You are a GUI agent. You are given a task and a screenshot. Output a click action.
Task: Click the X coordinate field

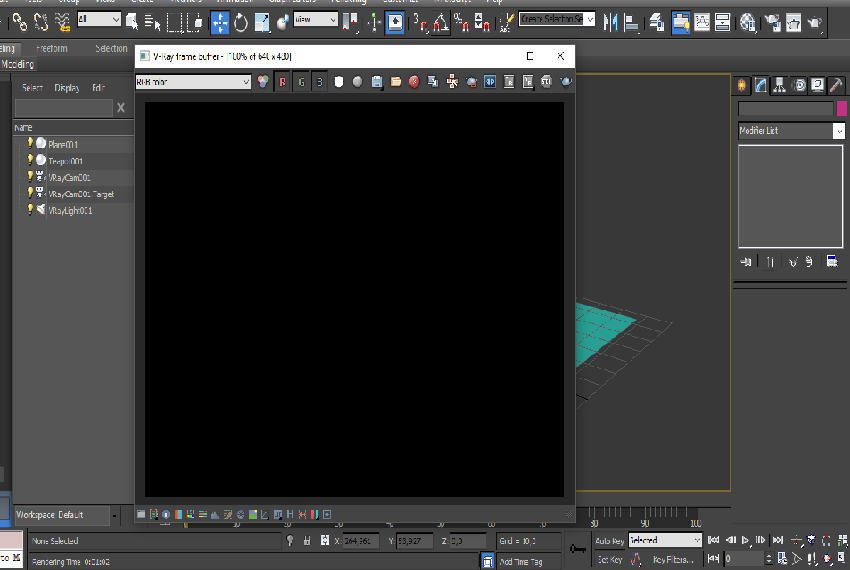[x=360, y=541]
